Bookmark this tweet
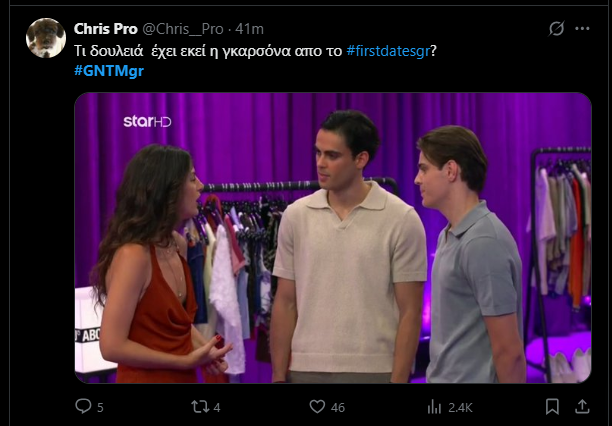The height and width of the screenshot is (426, 612). (x=552, y=406)
